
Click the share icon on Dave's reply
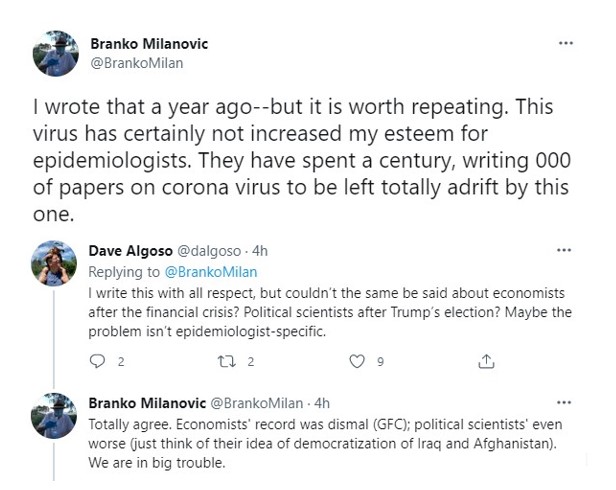click(485, 361)
